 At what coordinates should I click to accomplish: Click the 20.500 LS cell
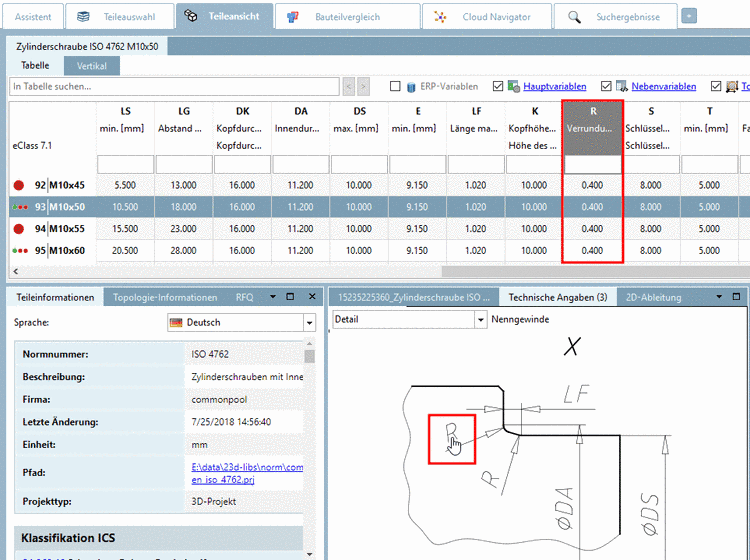pos(125,251)
